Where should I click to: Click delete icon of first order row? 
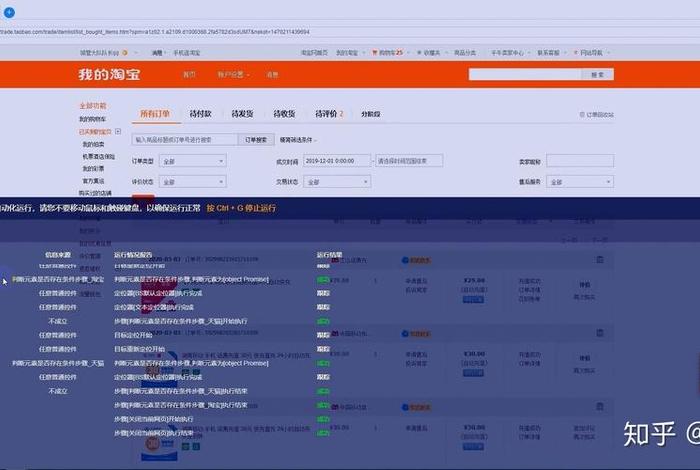tap(600, 259)
